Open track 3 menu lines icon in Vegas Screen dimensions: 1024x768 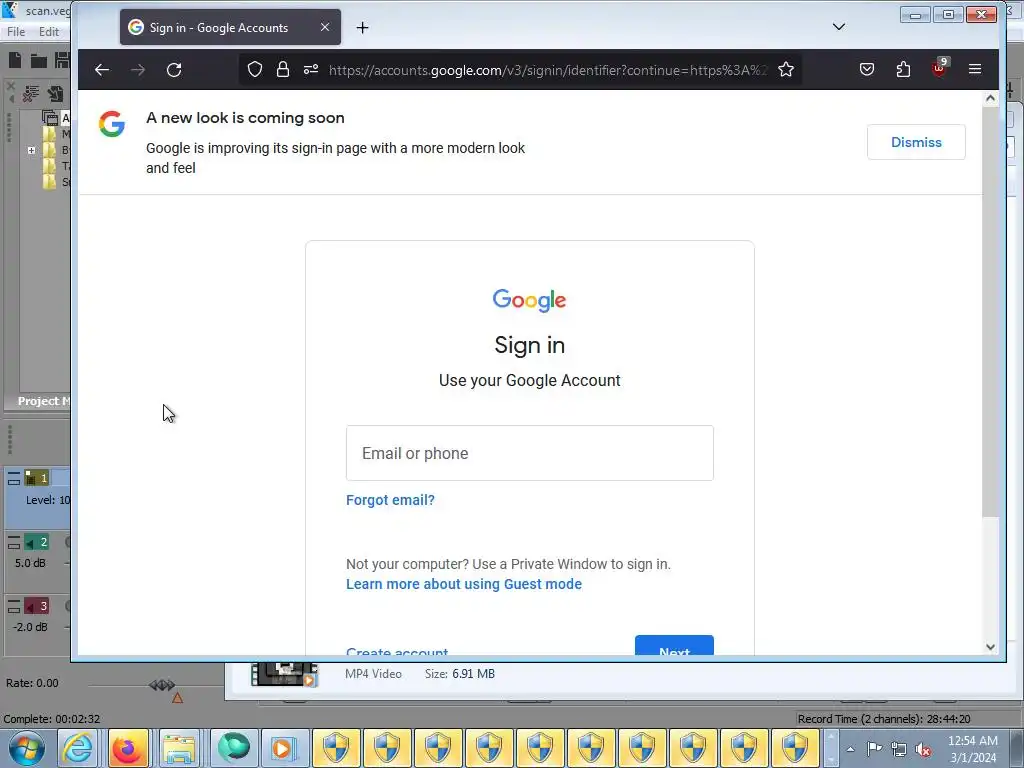coord(14,606)
